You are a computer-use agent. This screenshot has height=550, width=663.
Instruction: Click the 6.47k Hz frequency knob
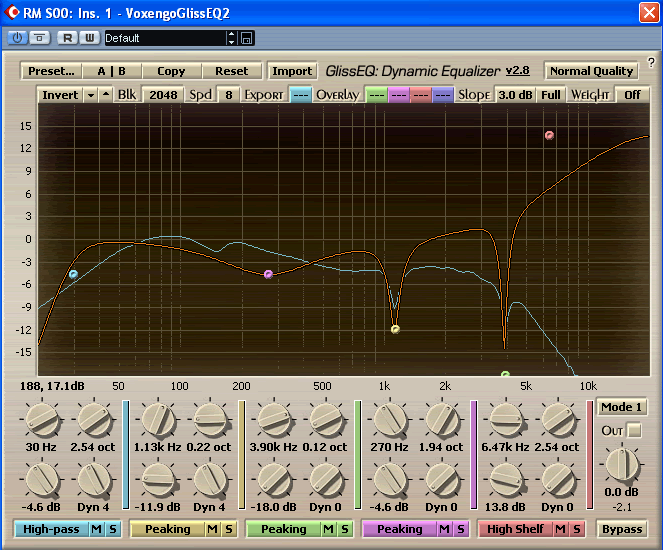click(506, 420)
